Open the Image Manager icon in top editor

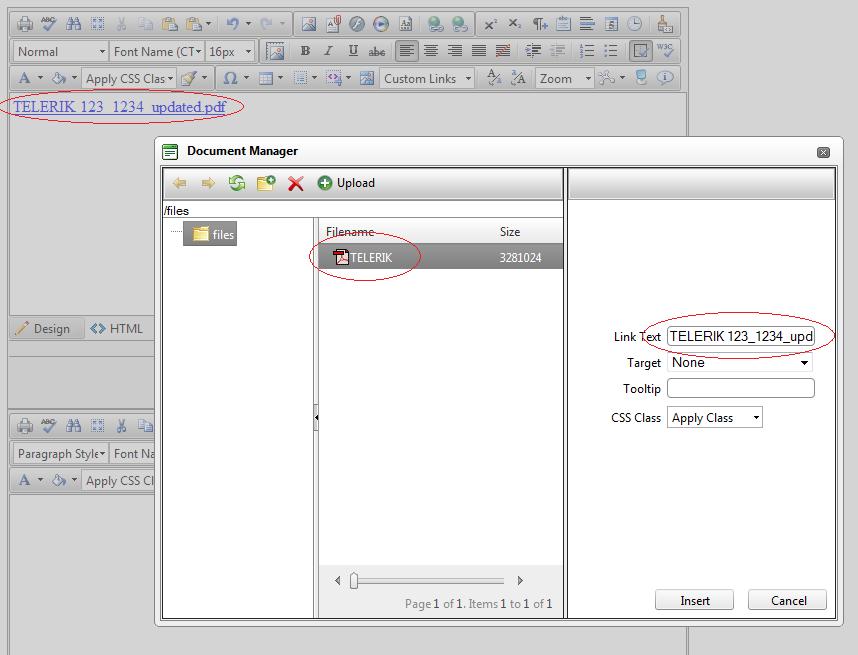[x=309, y=24]
